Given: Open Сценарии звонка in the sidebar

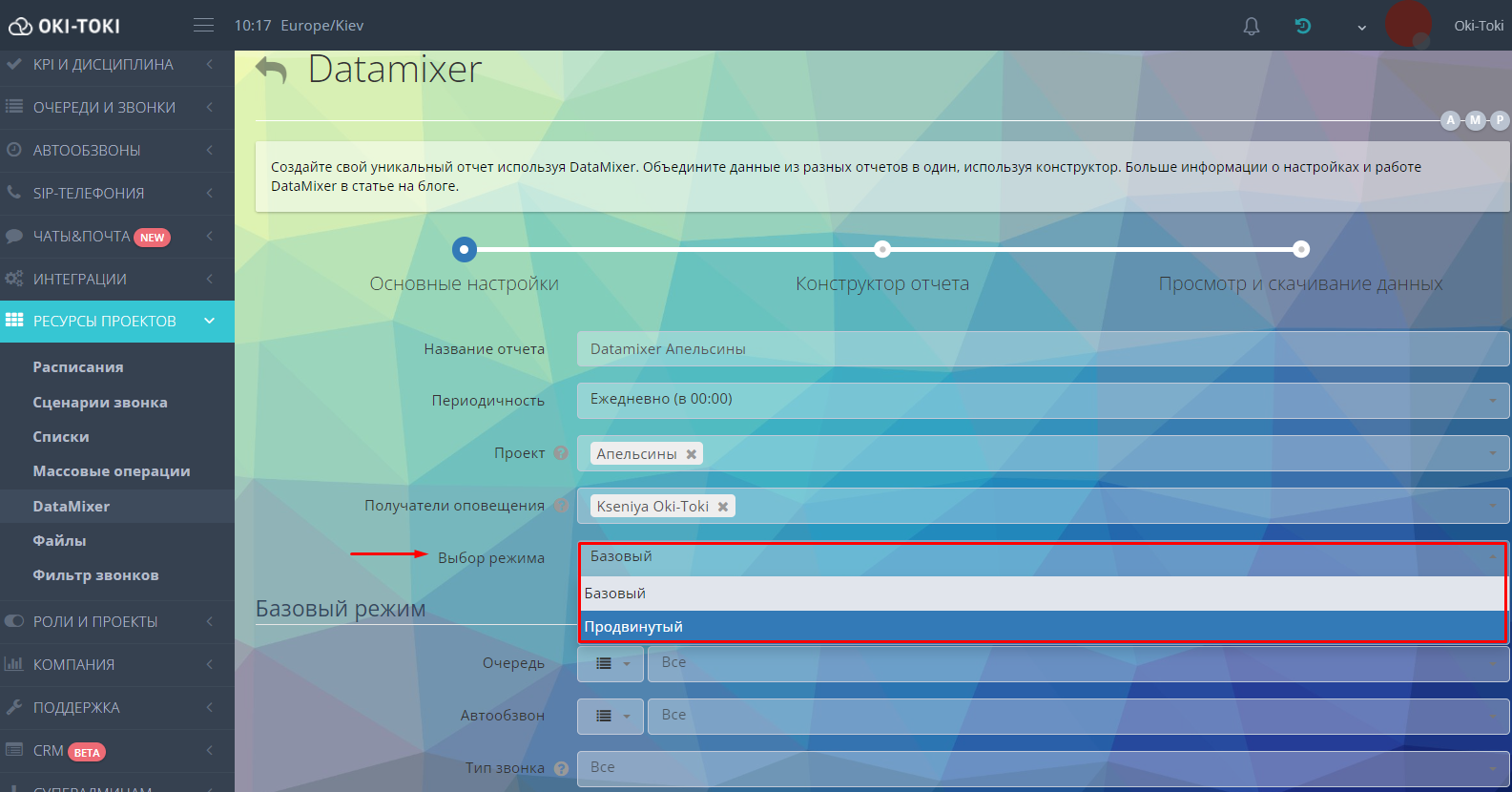Looking at the screenshot, I should click(100, 403).
